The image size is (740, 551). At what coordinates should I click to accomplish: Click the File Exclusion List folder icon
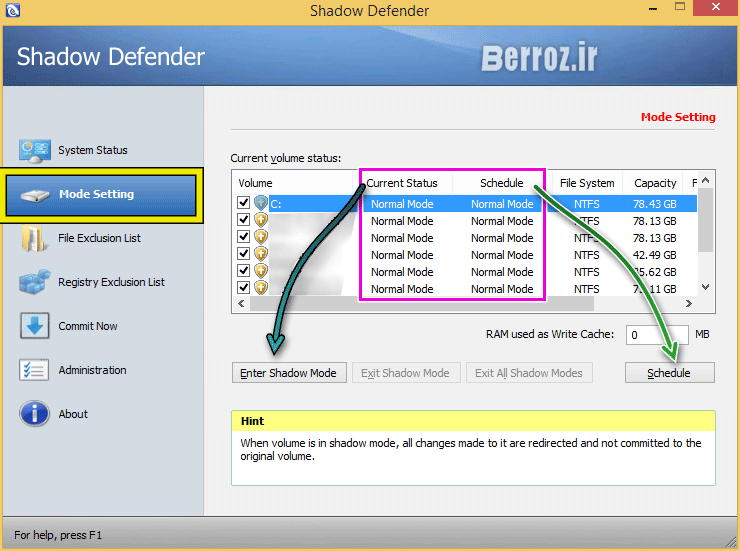click(x=33, y=238)
